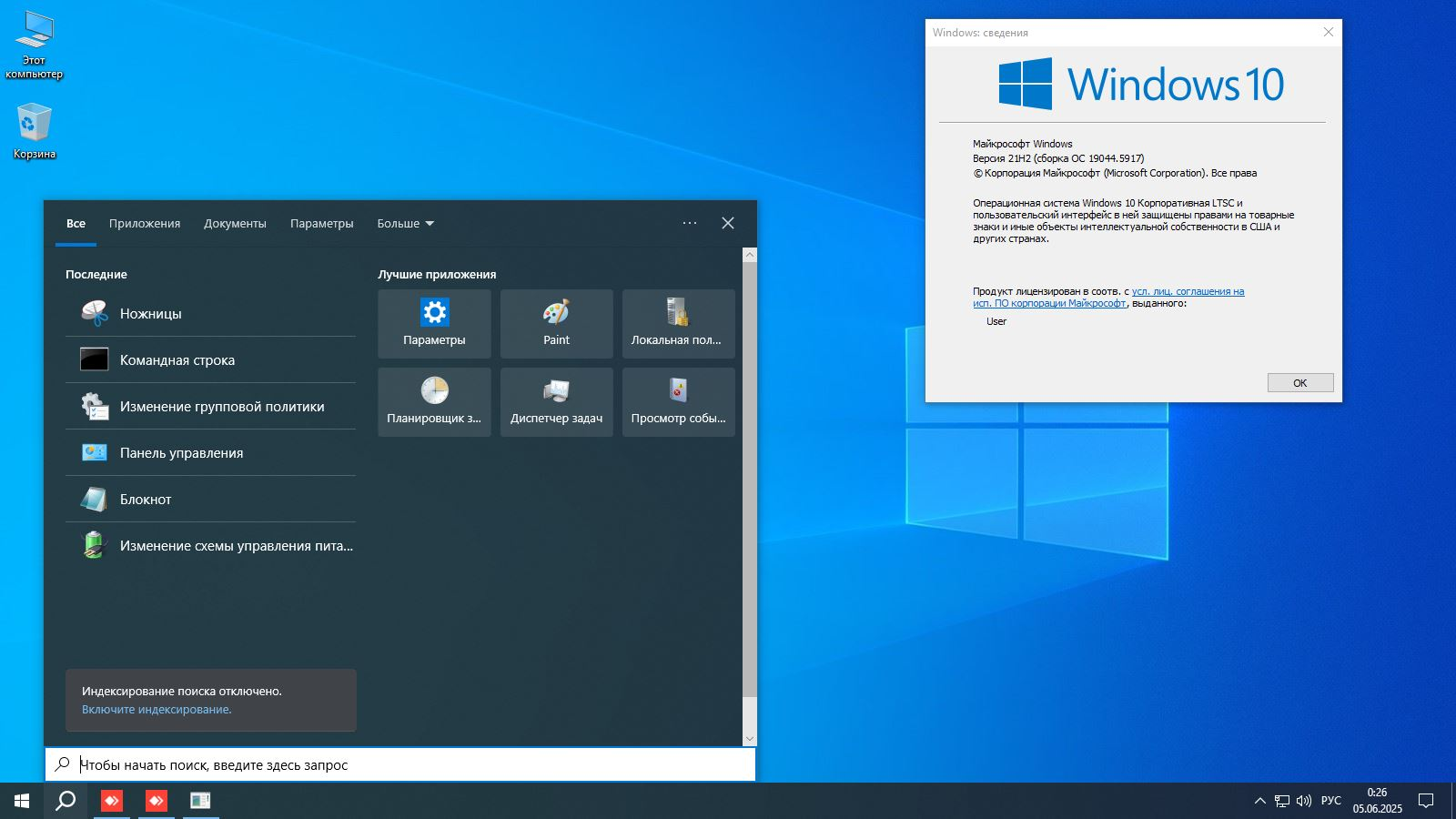Open Paint from the top apps tiles
1456x819 pixels.
click(556, 323)
